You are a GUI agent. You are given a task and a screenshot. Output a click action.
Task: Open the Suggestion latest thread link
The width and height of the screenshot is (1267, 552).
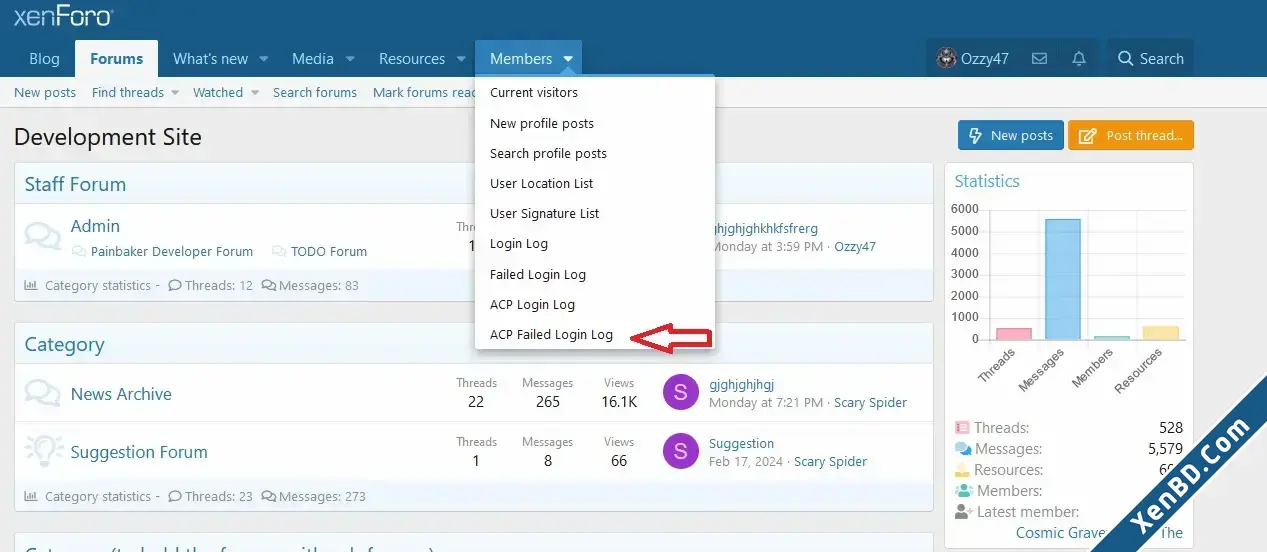tap(741, 443)
